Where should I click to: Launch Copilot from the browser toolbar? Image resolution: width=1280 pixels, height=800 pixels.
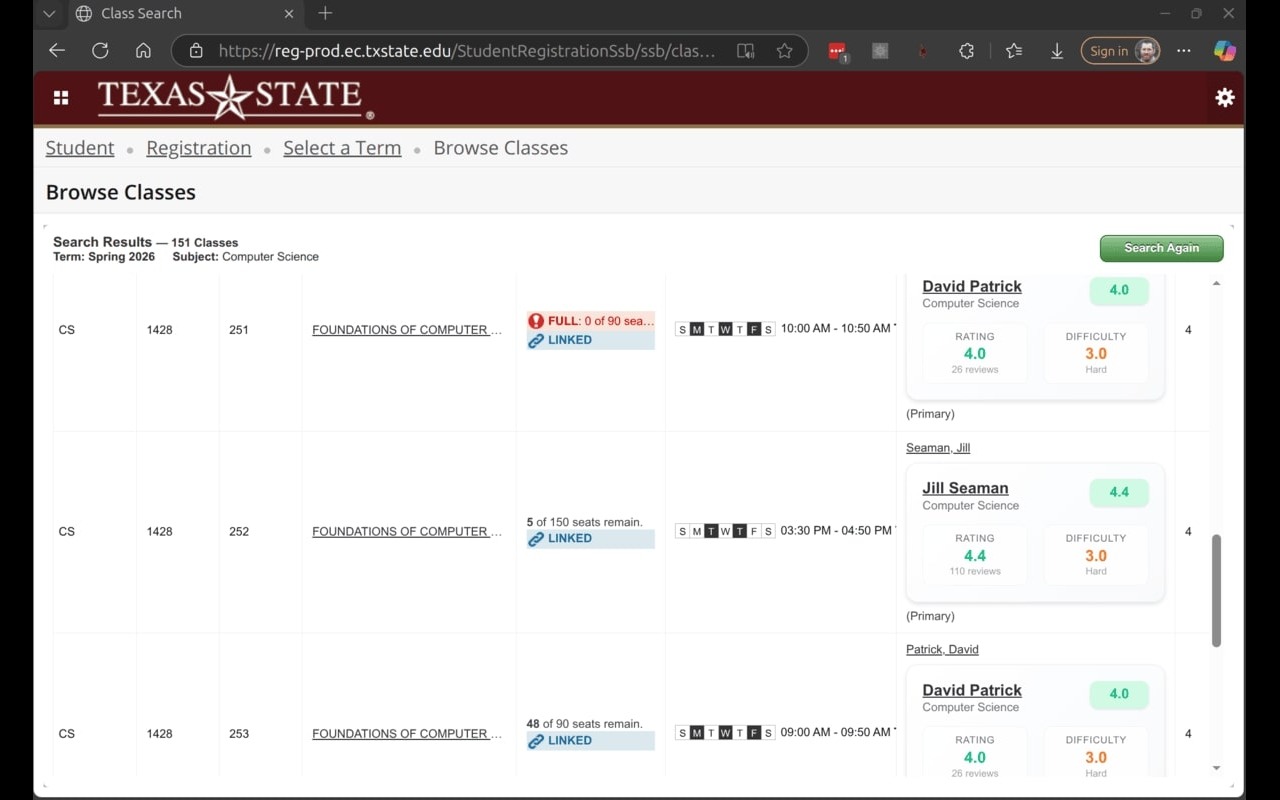[x=1224, y=50]
